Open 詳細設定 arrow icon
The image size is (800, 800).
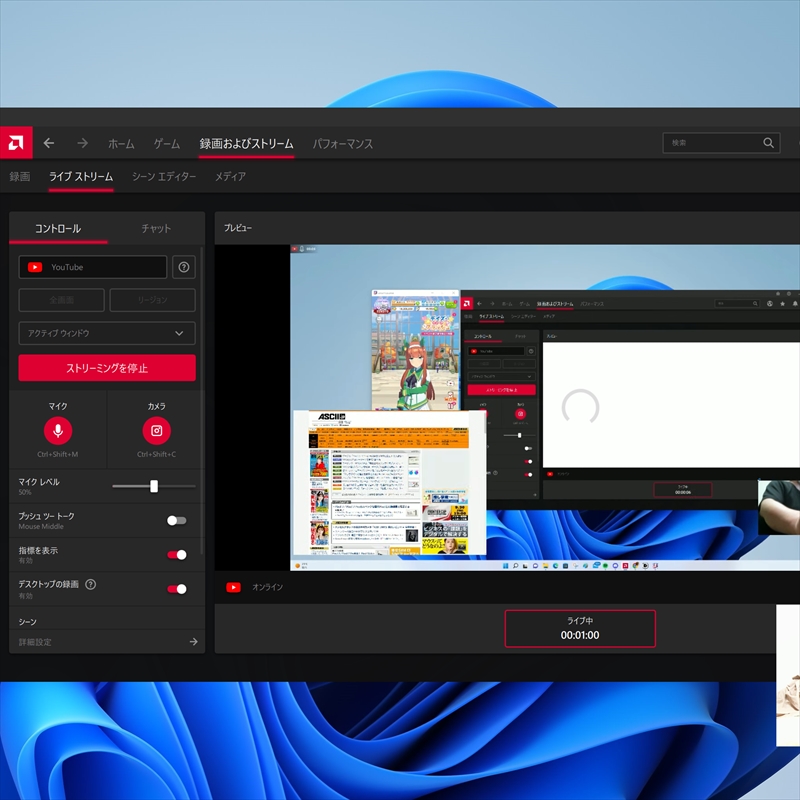coord(193,641)
